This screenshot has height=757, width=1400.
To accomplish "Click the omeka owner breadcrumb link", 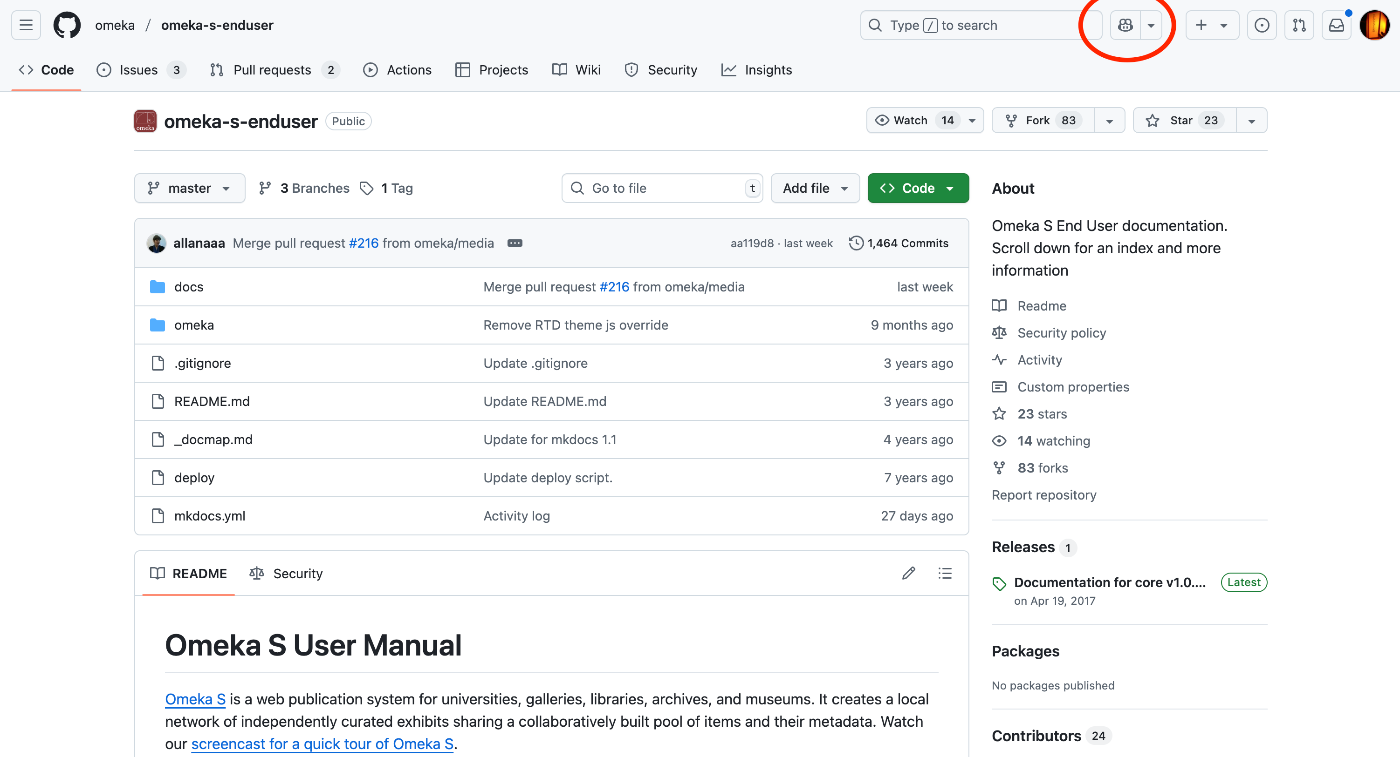I will coord(115,25).
